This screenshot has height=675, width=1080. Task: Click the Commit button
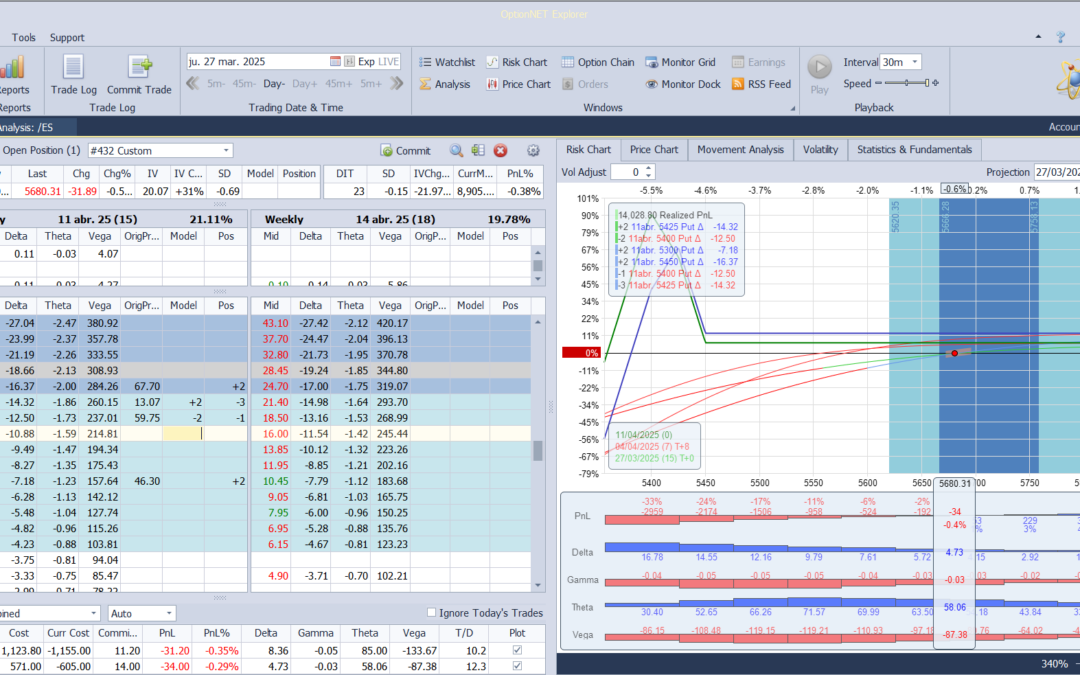click(x=406, y=150)
